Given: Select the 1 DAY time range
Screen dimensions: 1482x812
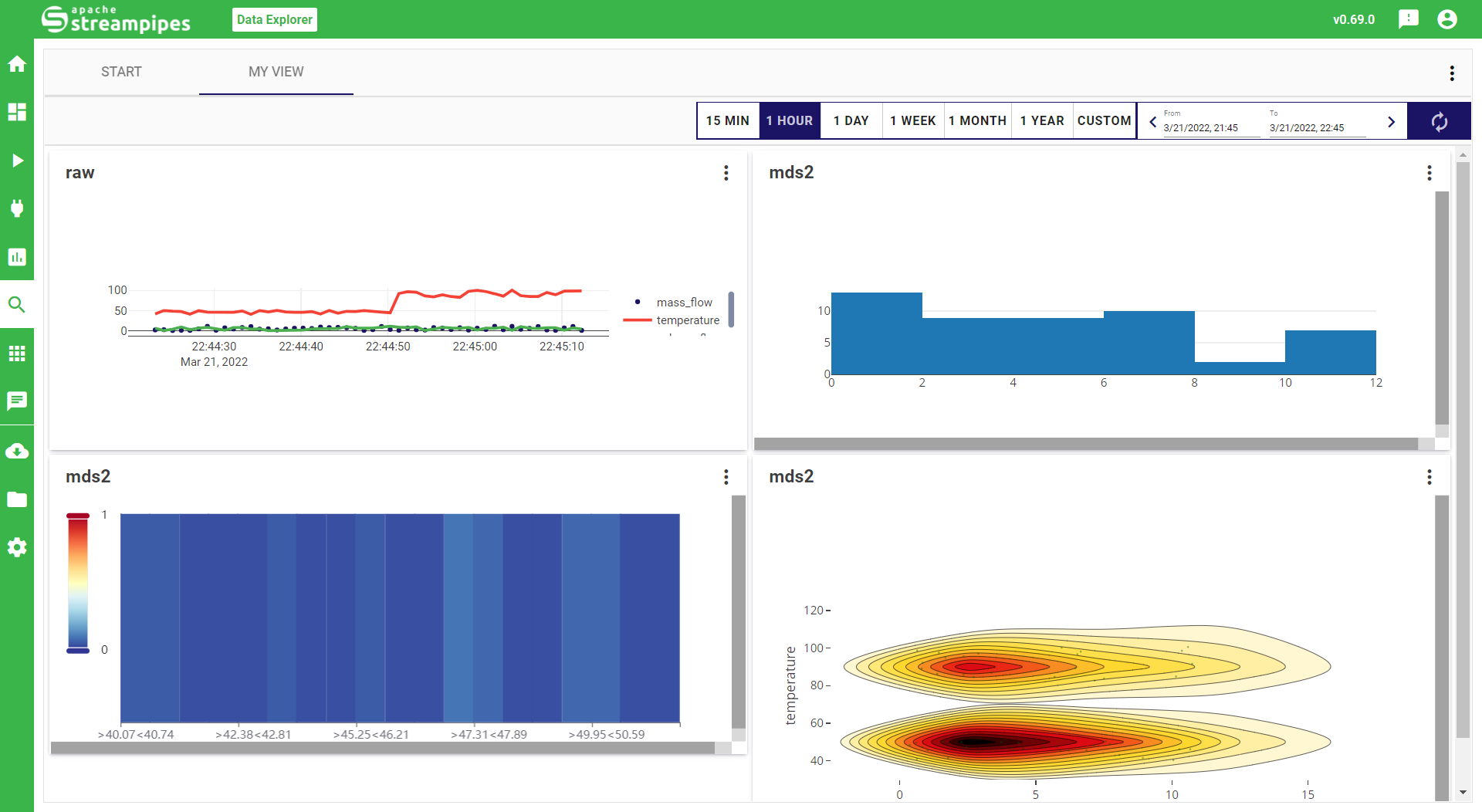Looking at the screenshot, I should 851,121.
